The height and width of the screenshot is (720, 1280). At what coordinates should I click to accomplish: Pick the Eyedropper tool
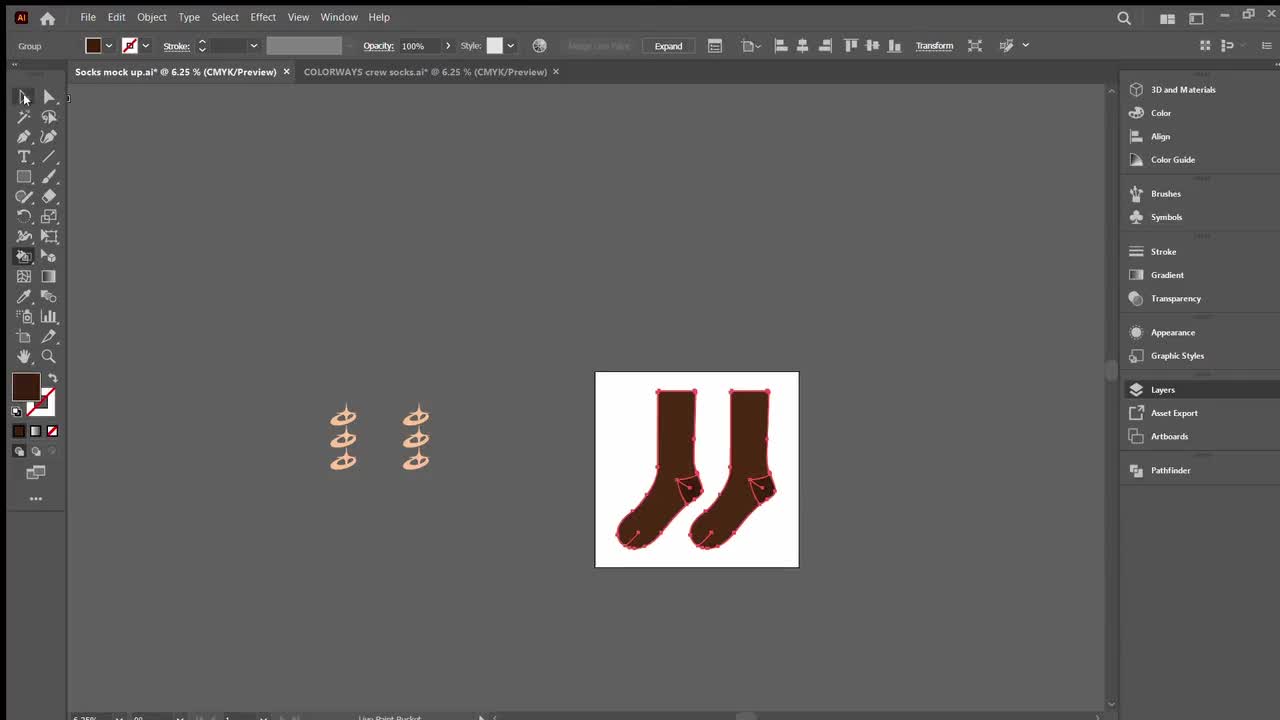[x=24, y=297]
